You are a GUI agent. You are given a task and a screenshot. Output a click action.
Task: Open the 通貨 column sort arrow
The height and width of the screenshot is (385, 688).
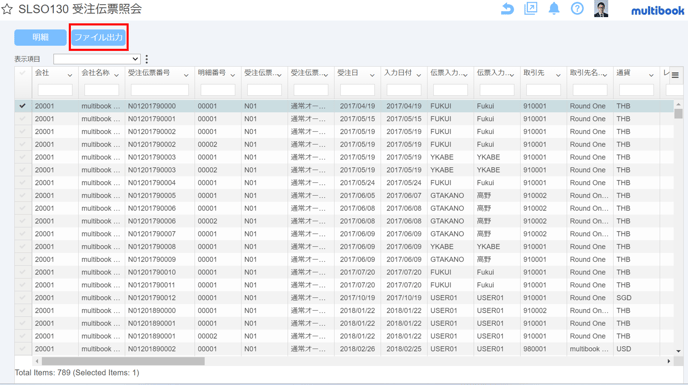(x=651, y=75)
